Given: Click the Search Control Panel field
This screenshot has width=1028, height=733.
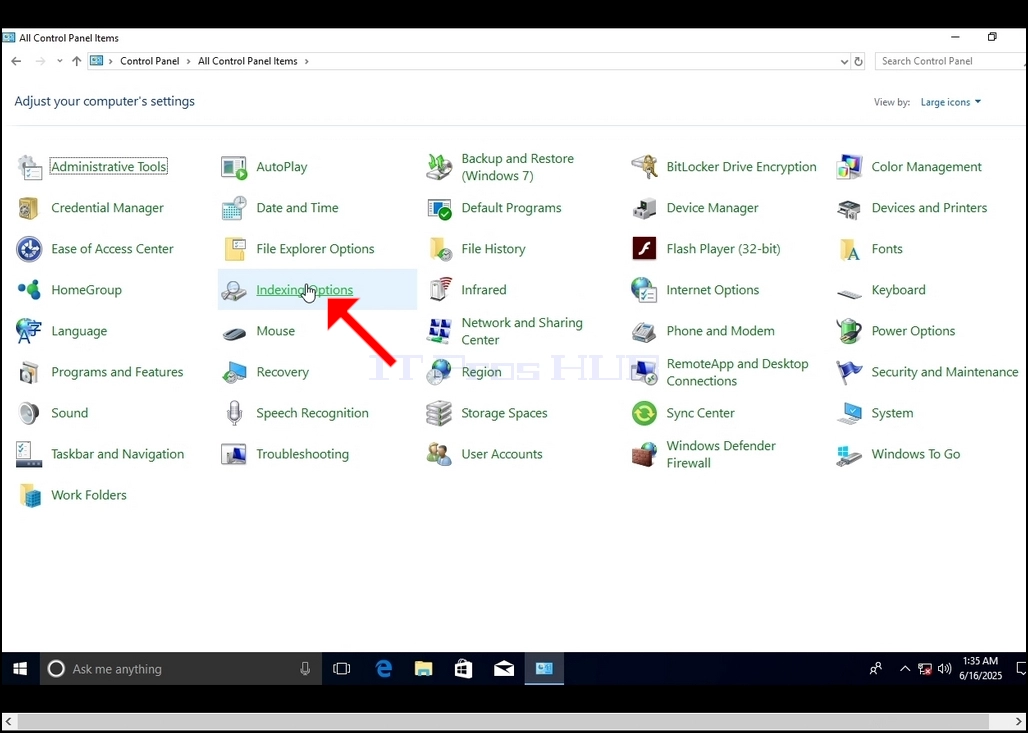Looking at the screenshot, I should [950, 61].
